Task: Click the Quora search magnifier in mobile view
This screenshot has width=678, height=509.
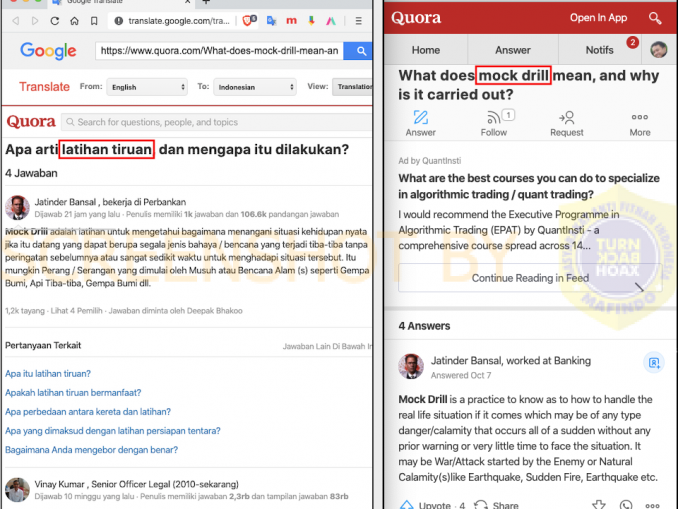Action: coord(655,18)
